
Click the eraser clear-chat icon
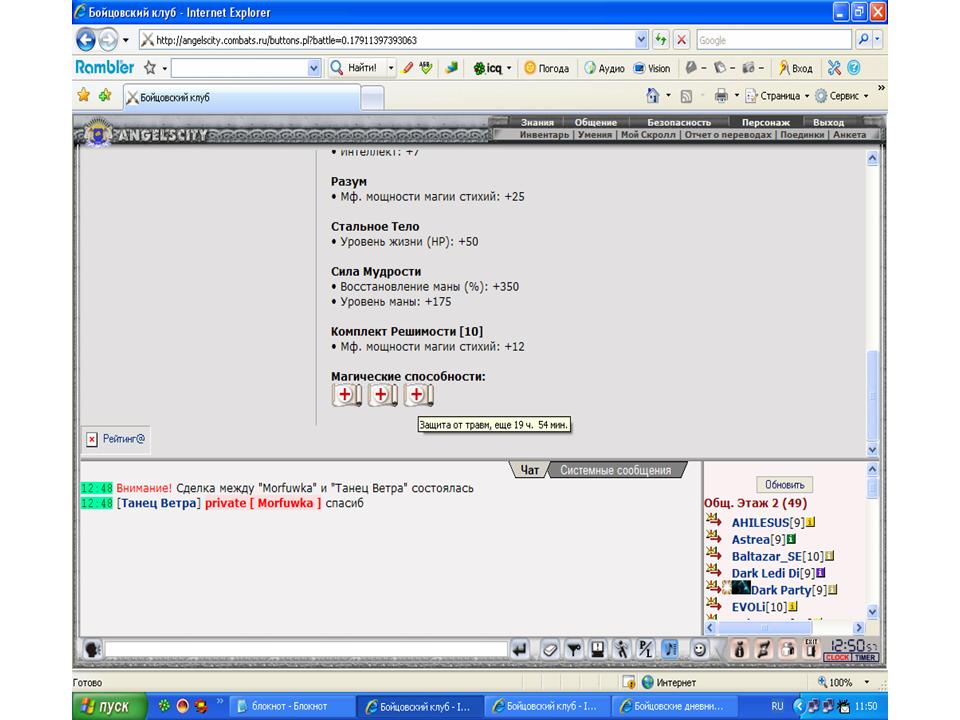pyautogui.click(x=550, y=649)
